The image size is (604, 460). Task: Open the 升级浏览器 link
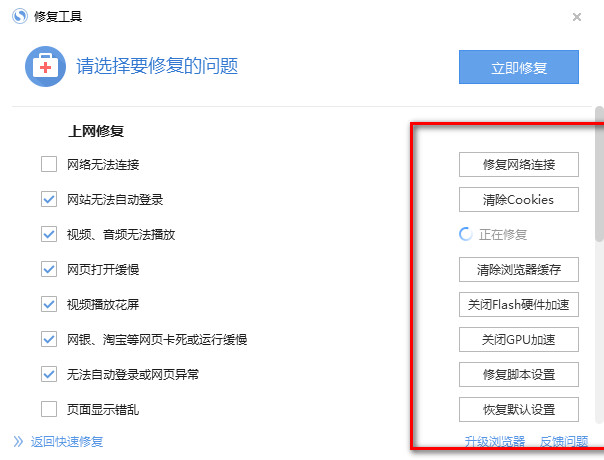[495, 442]
